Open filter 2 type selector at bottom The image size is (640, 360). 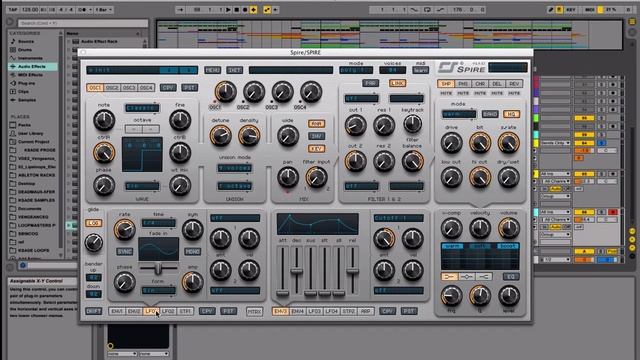(x=361, y=186)
